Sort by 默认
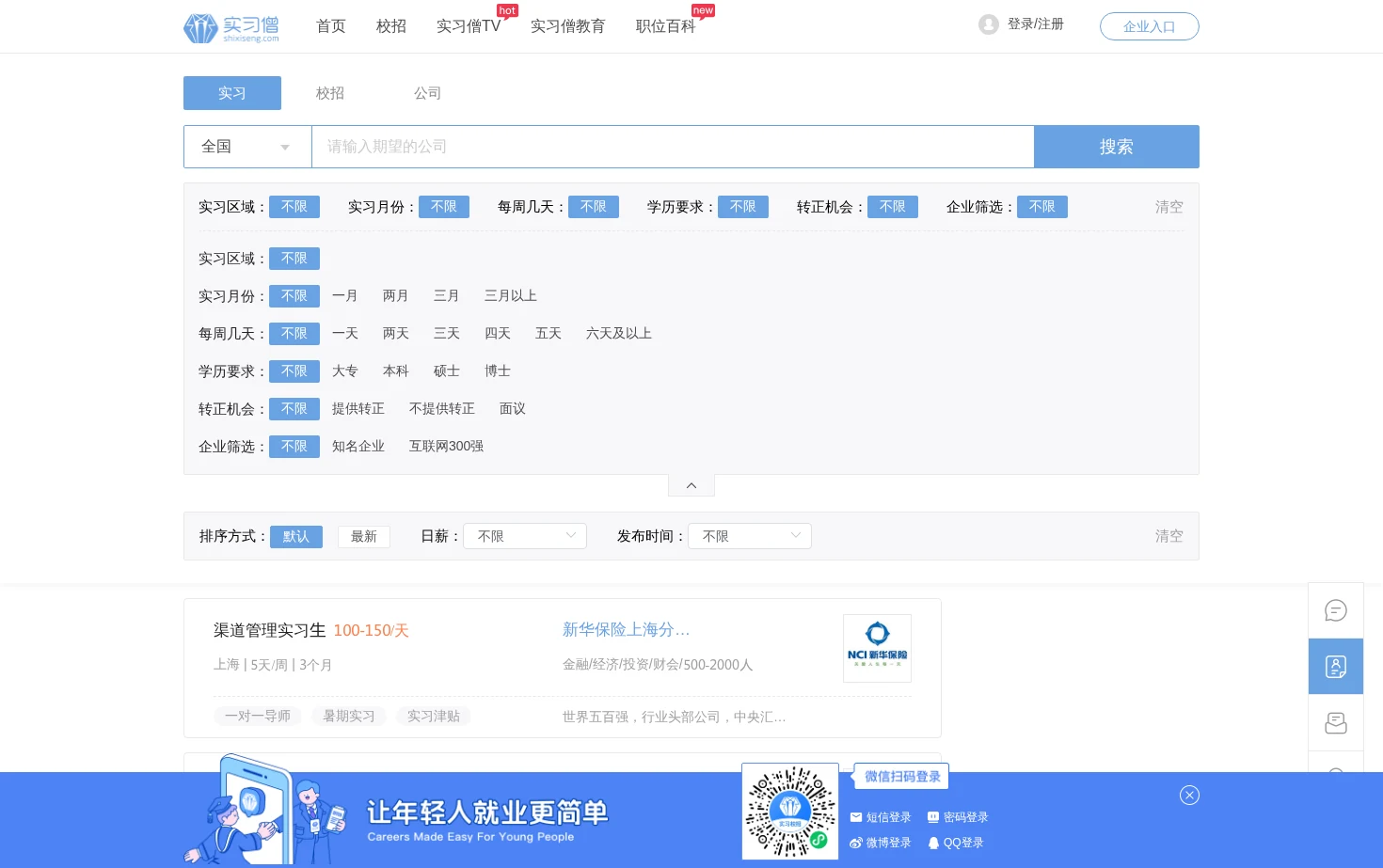This screenshot has width=1383, height=868. pos(296,536)
